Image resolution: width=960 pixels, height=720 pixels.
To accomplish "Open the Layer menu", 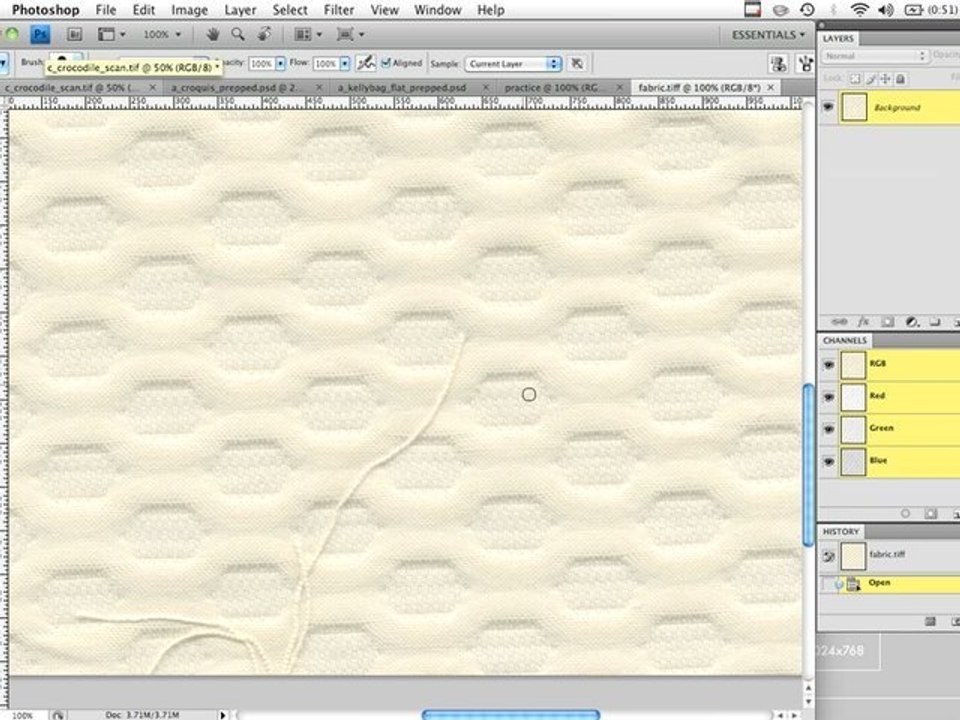I will 240,10.
